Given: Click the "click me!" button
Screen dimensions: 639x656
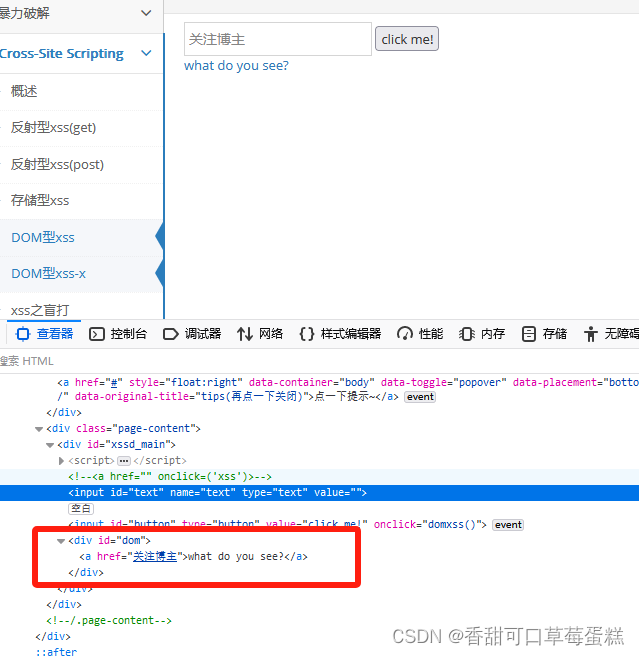Looking at the screenshot, I should [x=407, y=39].
